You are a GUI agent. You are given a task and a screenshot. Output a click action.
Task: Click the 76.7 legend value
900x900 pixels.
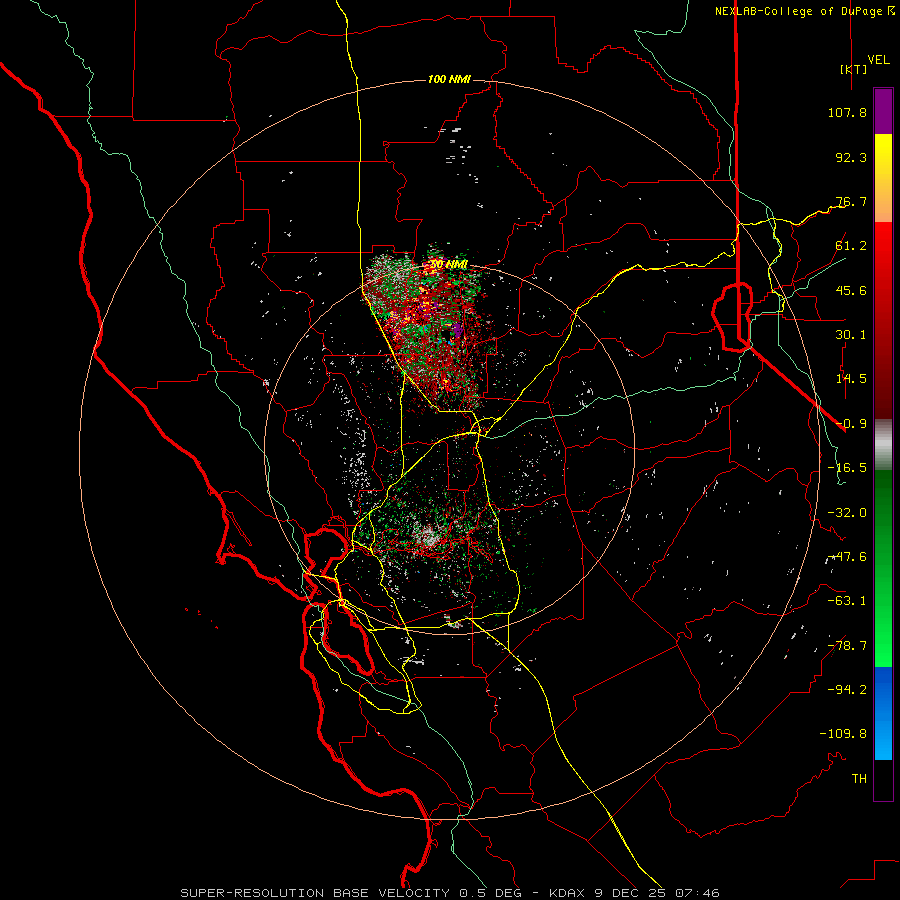coord(851,201)
